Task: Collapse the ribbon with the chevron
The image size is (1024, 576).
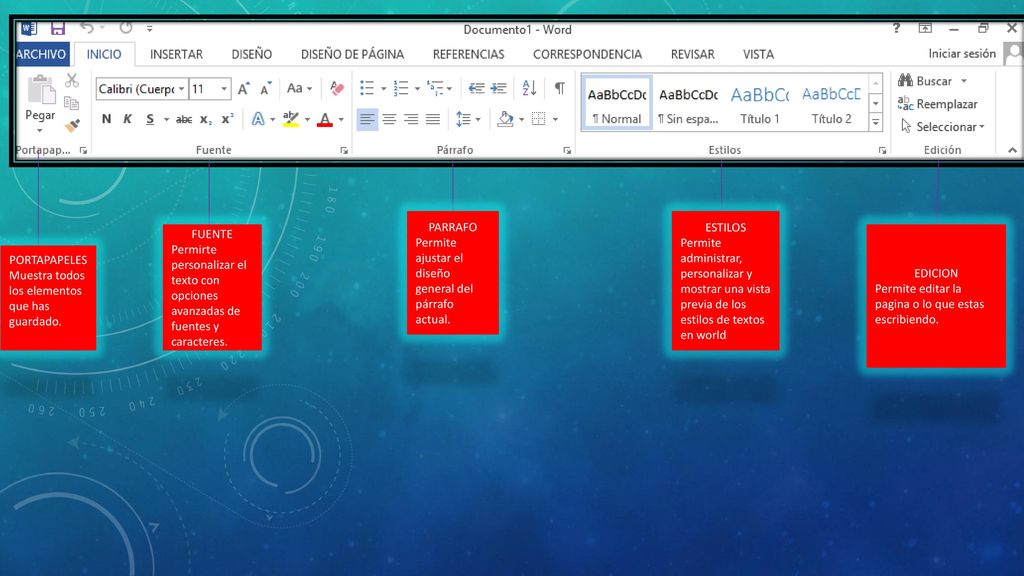Action: click(1012, 150)
